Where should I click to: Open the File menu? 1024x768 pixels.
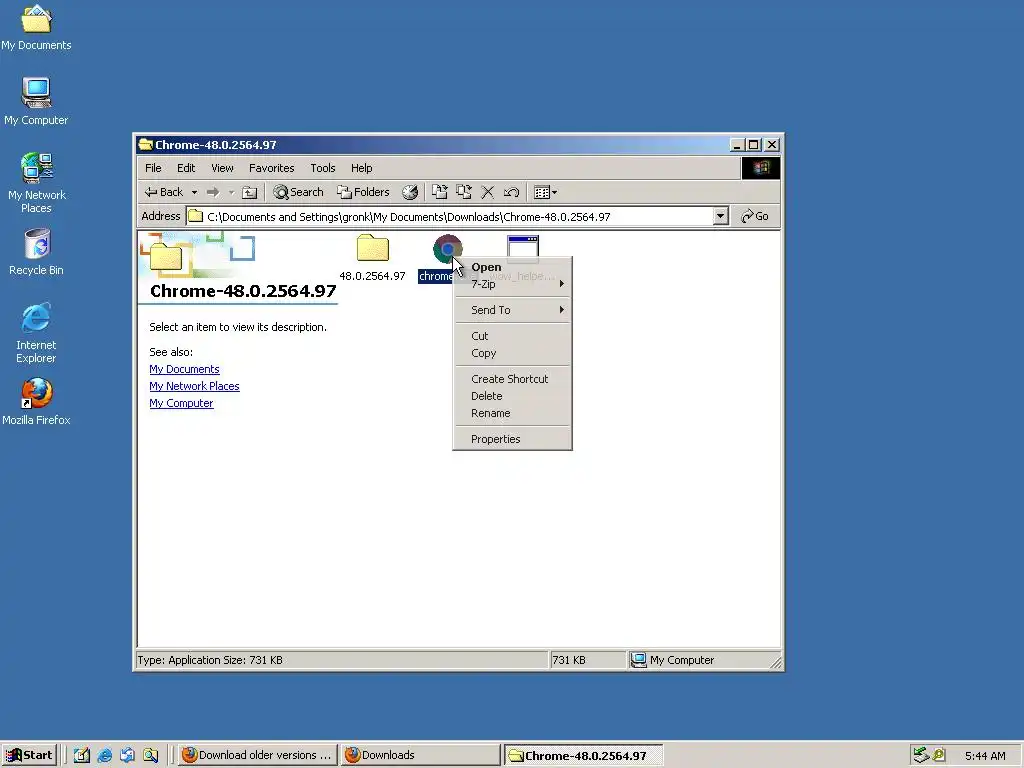(153, 168)
